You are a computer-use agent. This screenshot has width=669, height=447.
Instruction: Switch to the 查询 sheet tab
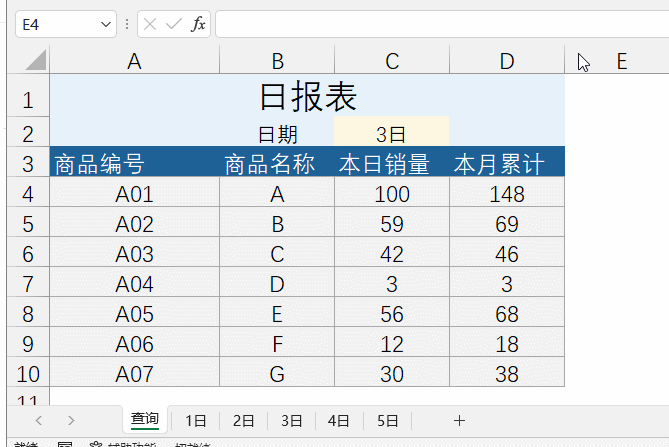pyautogui.click(x=145, y=419)
